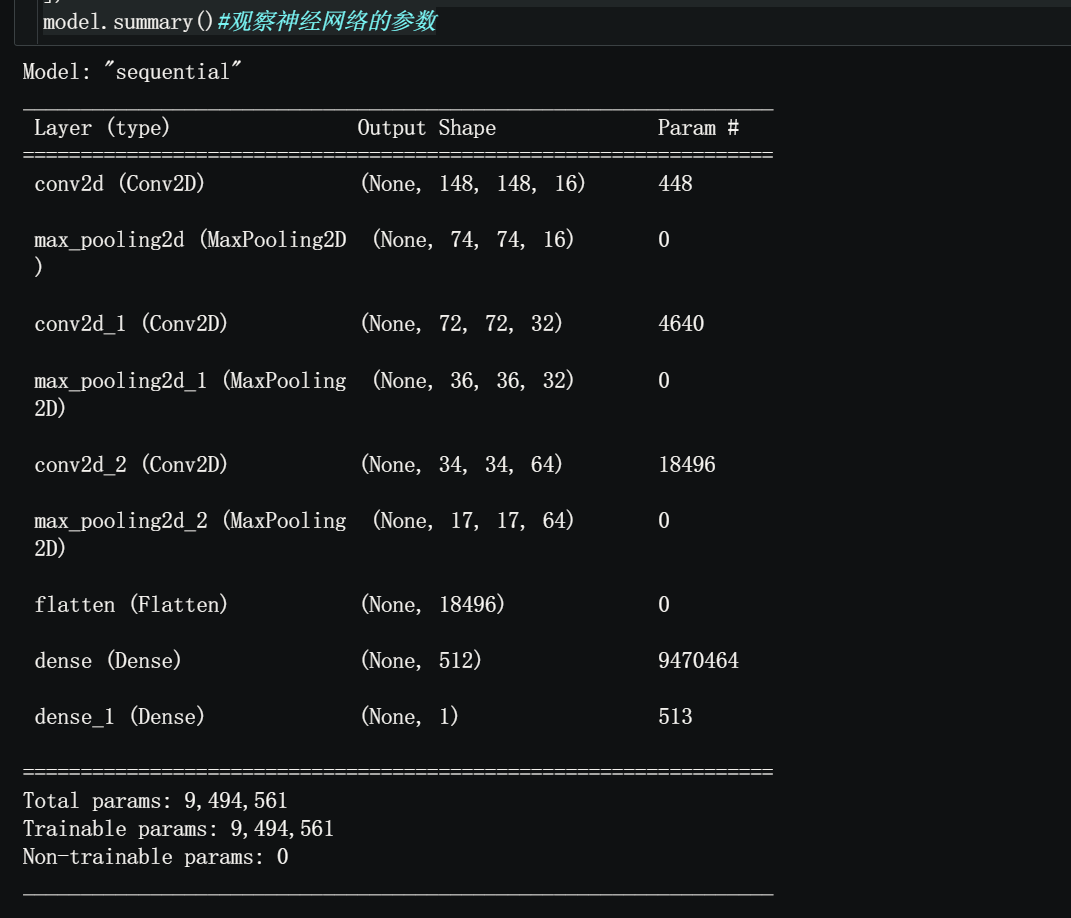The width and height of the screenshot is (1071, 918).
Task: Click the Param # column header
Action: (x=698, y=128)
